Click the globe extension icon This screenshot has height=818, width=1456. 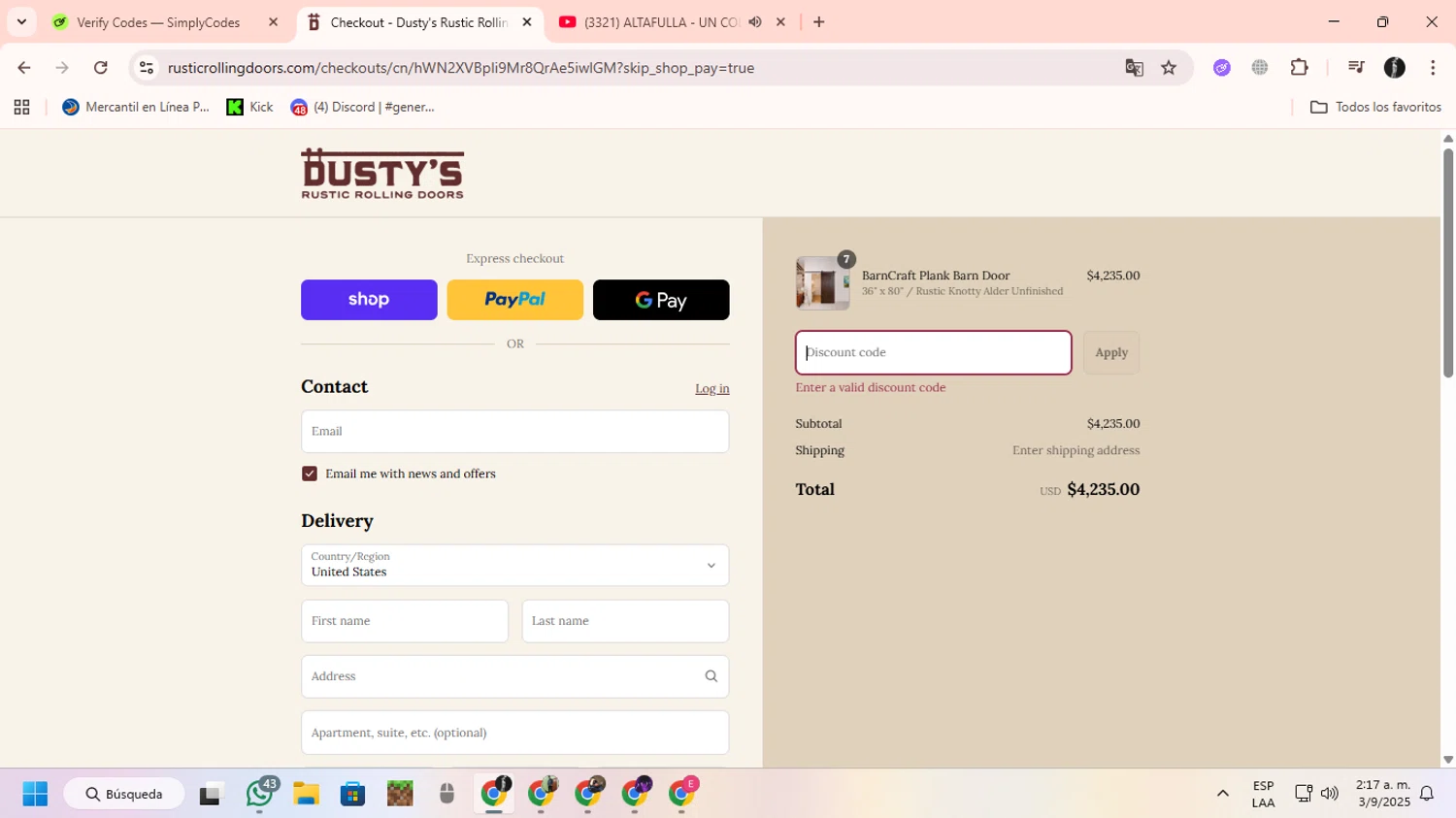[x=1260, y=68]
